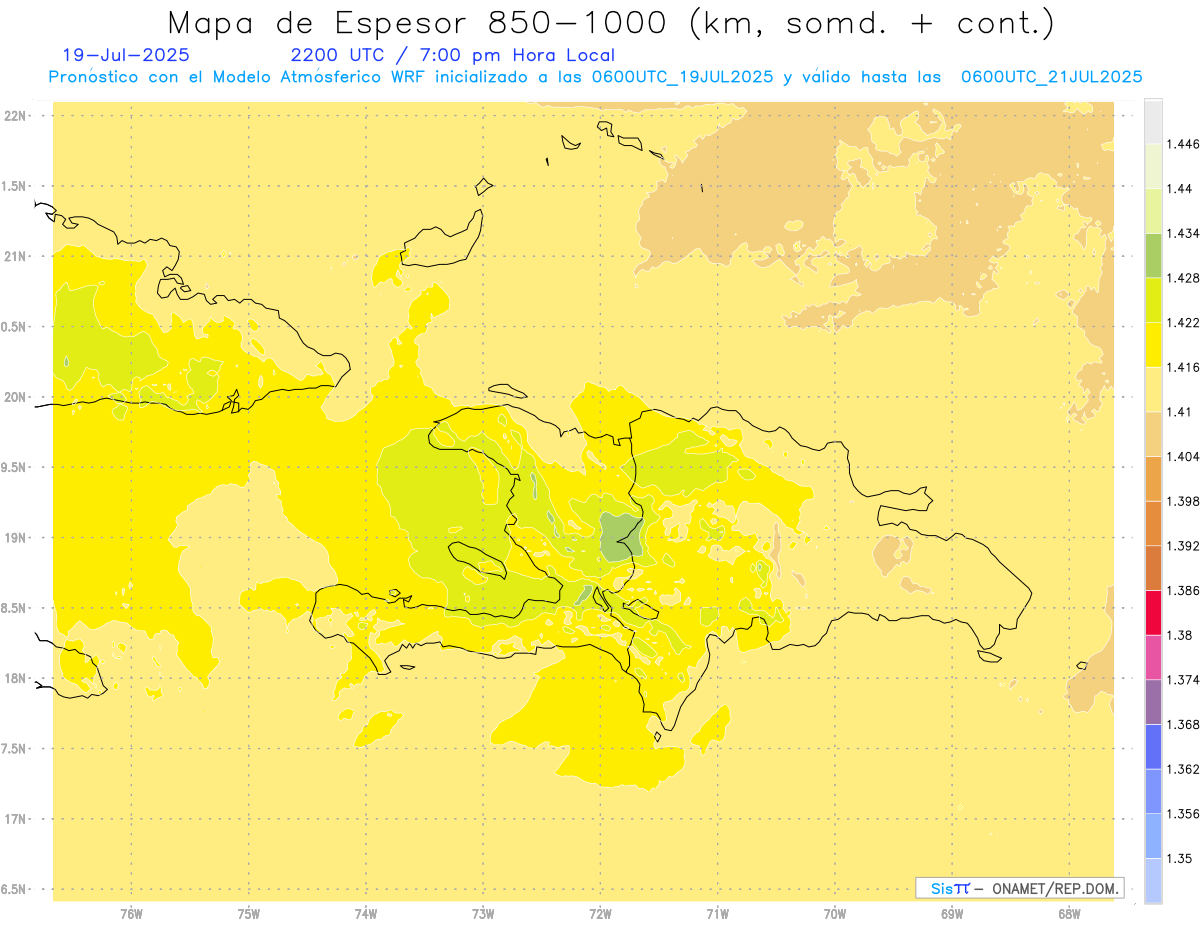This screenshot has width=1200, height=927.
Task: Click the '22N' latitude label
Action: coord(15,115)
